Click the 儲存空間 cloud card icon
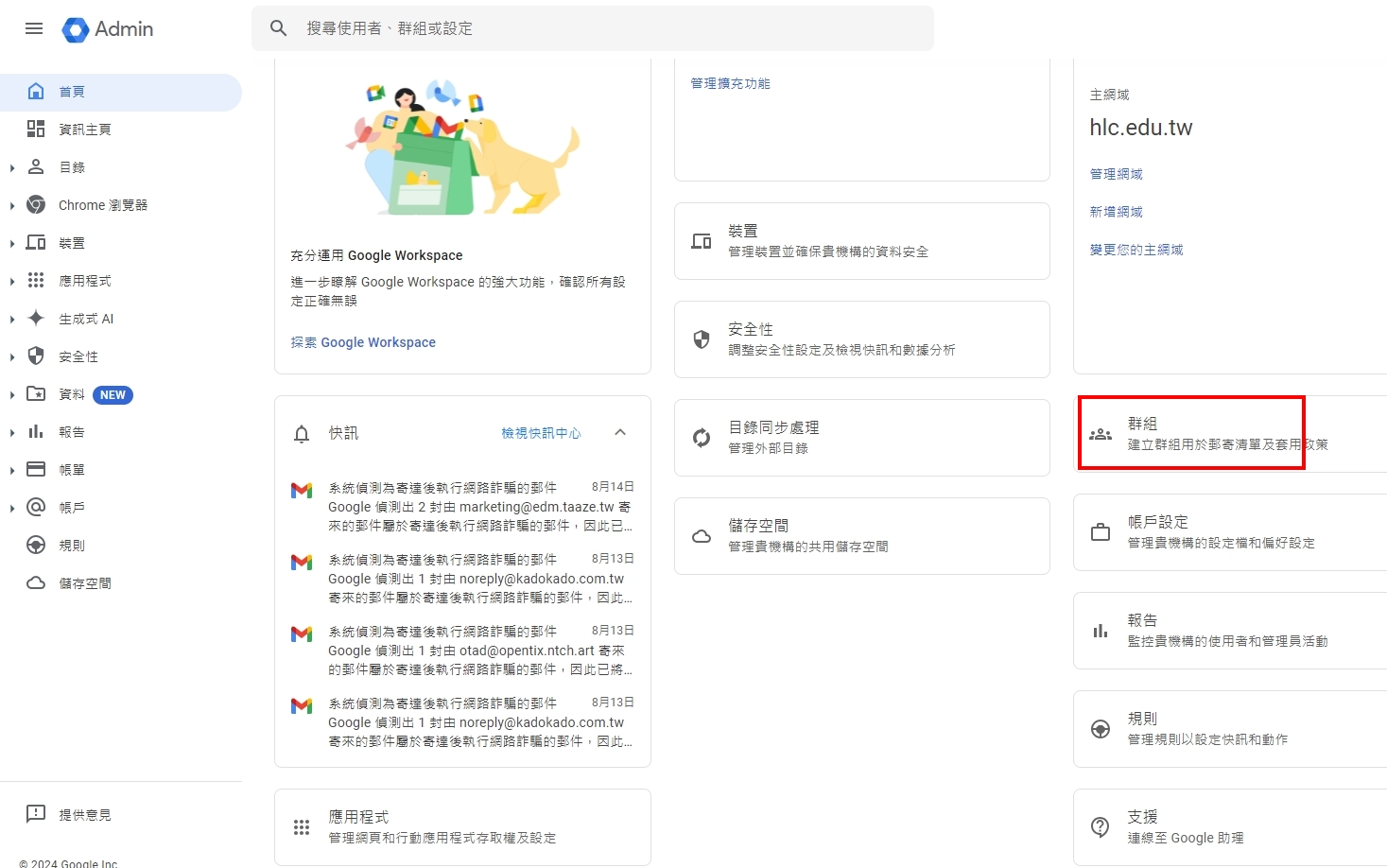This screenshot has width=1387, height=868. click(702, 536)
